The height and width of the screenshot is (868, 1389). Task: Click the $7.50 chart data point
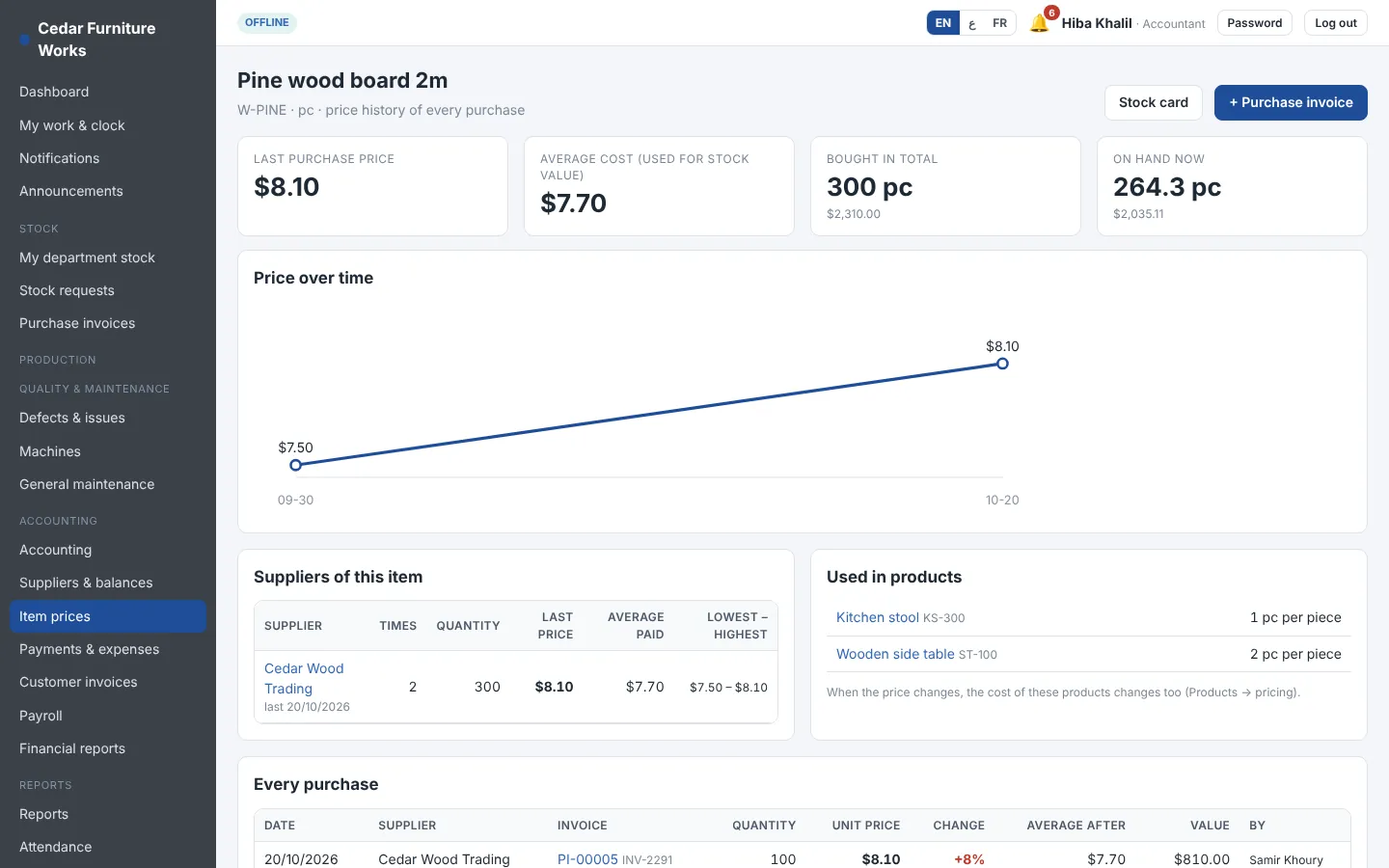(x=296, y=465)
